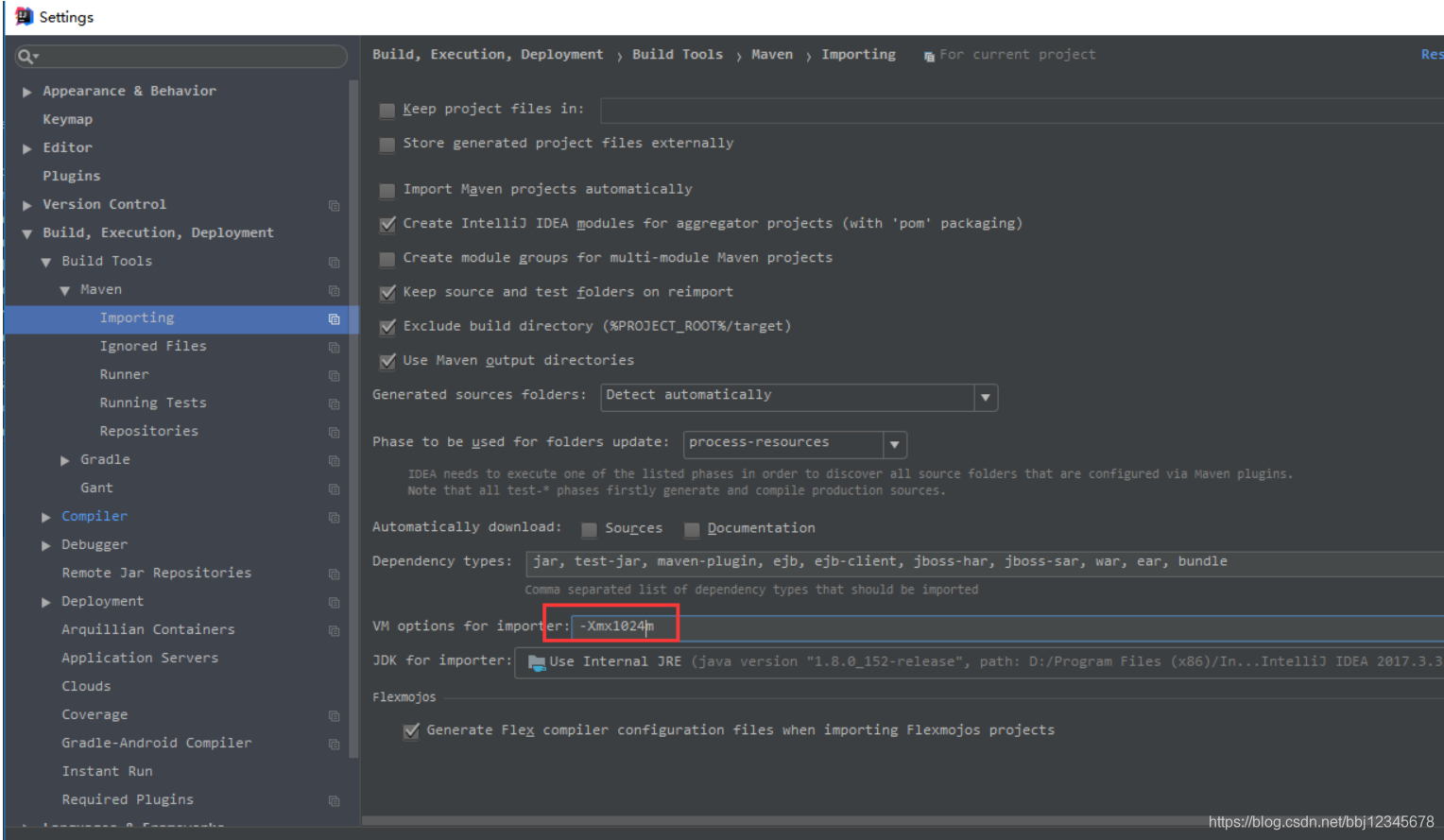Click project-level icon beside Running Tests

click(334, 403)
